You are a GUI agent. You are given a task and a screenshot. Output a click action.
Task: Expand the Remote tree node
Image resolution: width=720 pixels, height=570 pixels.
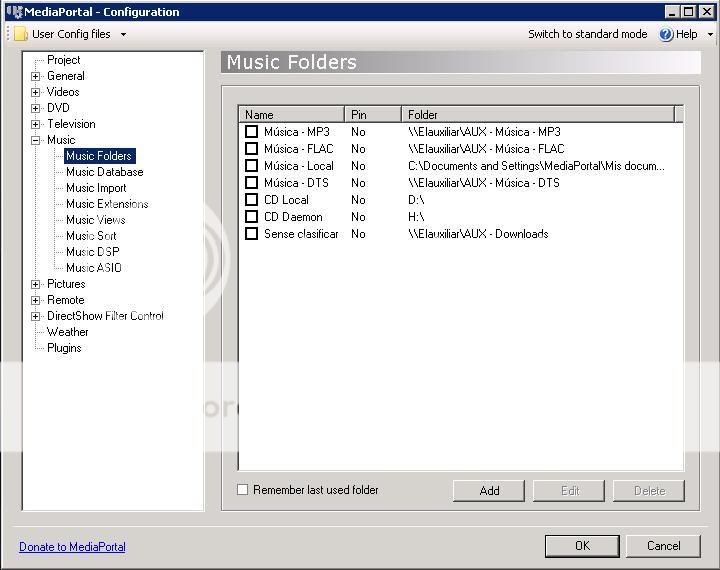coord(35,300)
